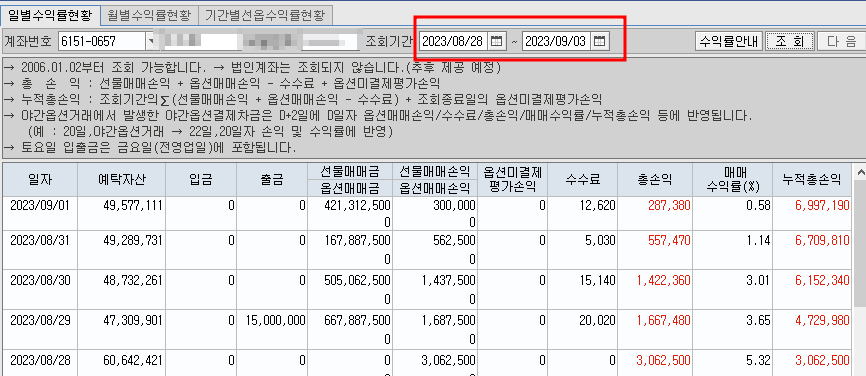Click total profit value 287,380
866x376 pixels.
[670, 205]
